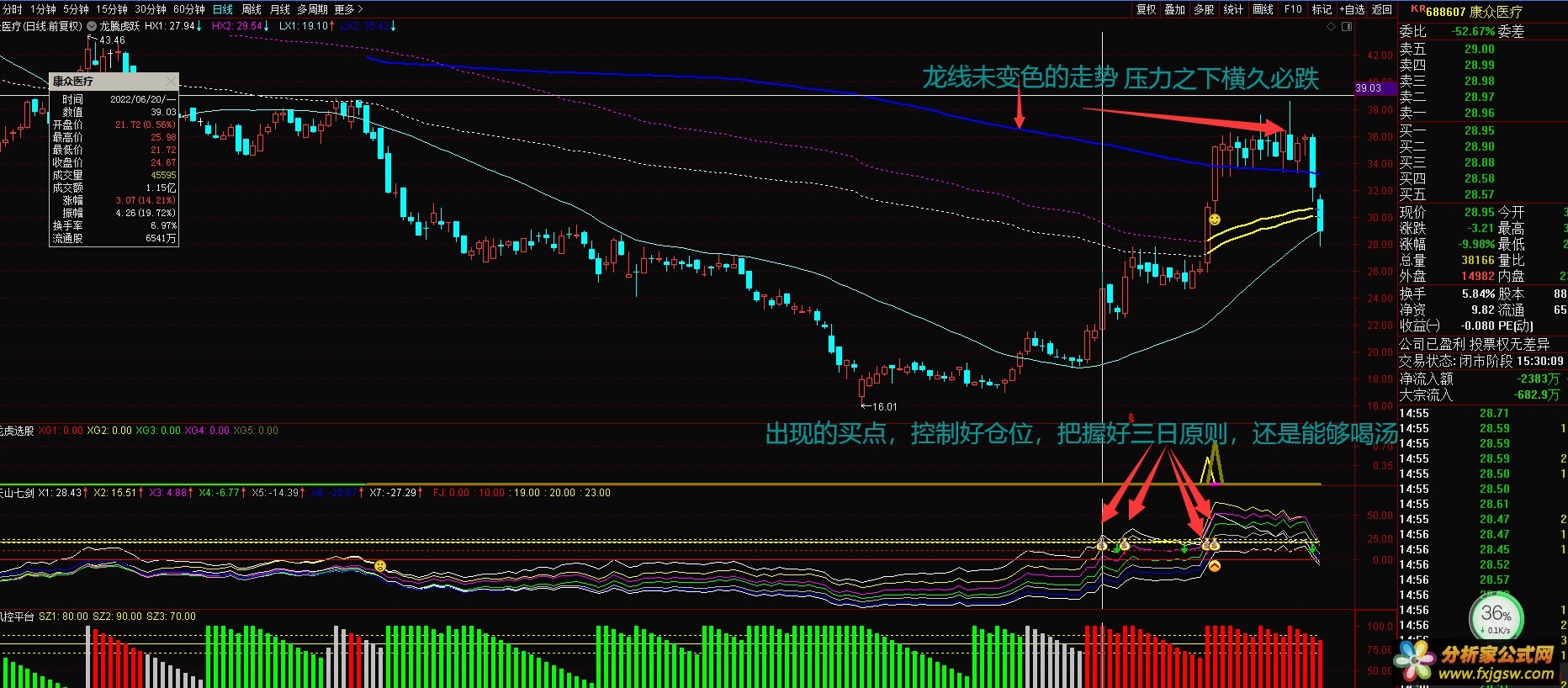Click the 龙虎选股 indicator panel label
The height and width of the screenshot is (688, 1568).
pos(17,431)
